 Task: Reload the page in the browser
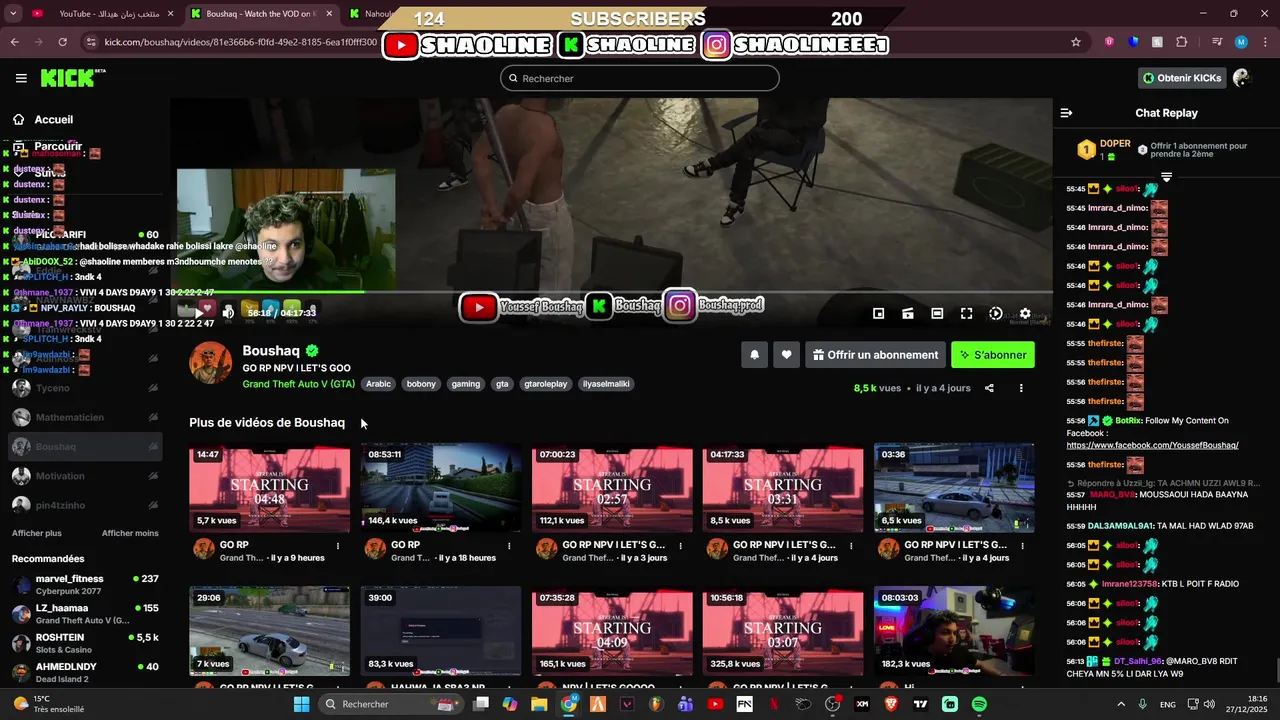coord(63,42)
